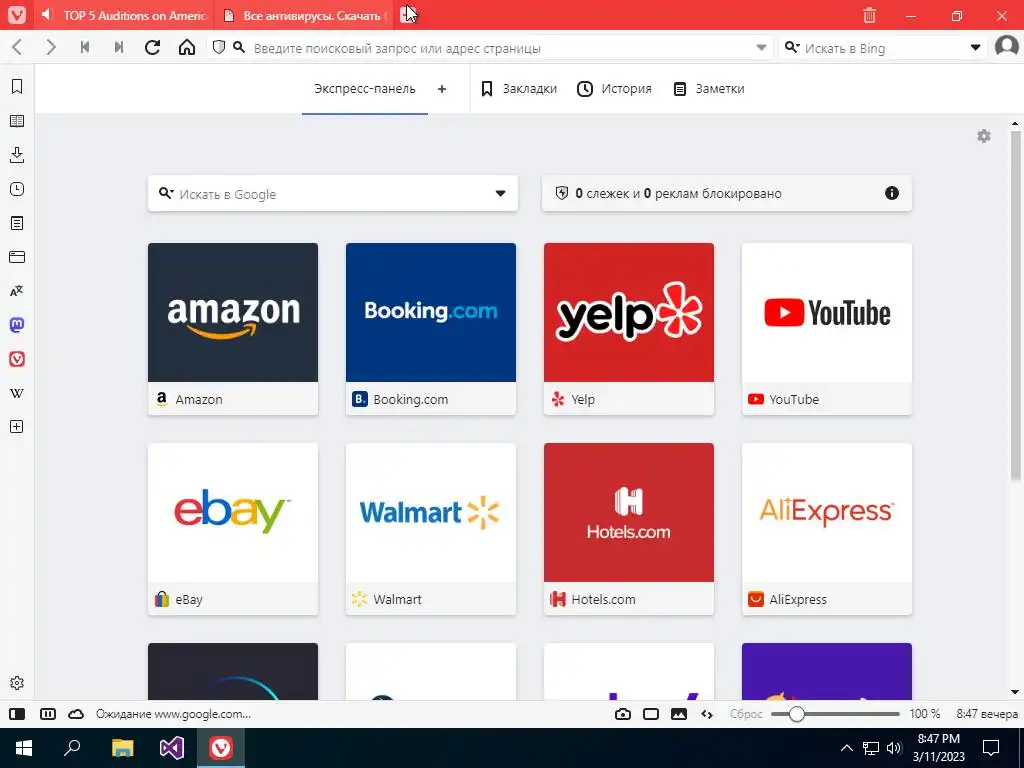Expand the address bar dropdown arrow
Image resolution: width=1024 pixels, height=768 pixels.
coord(761,48)
